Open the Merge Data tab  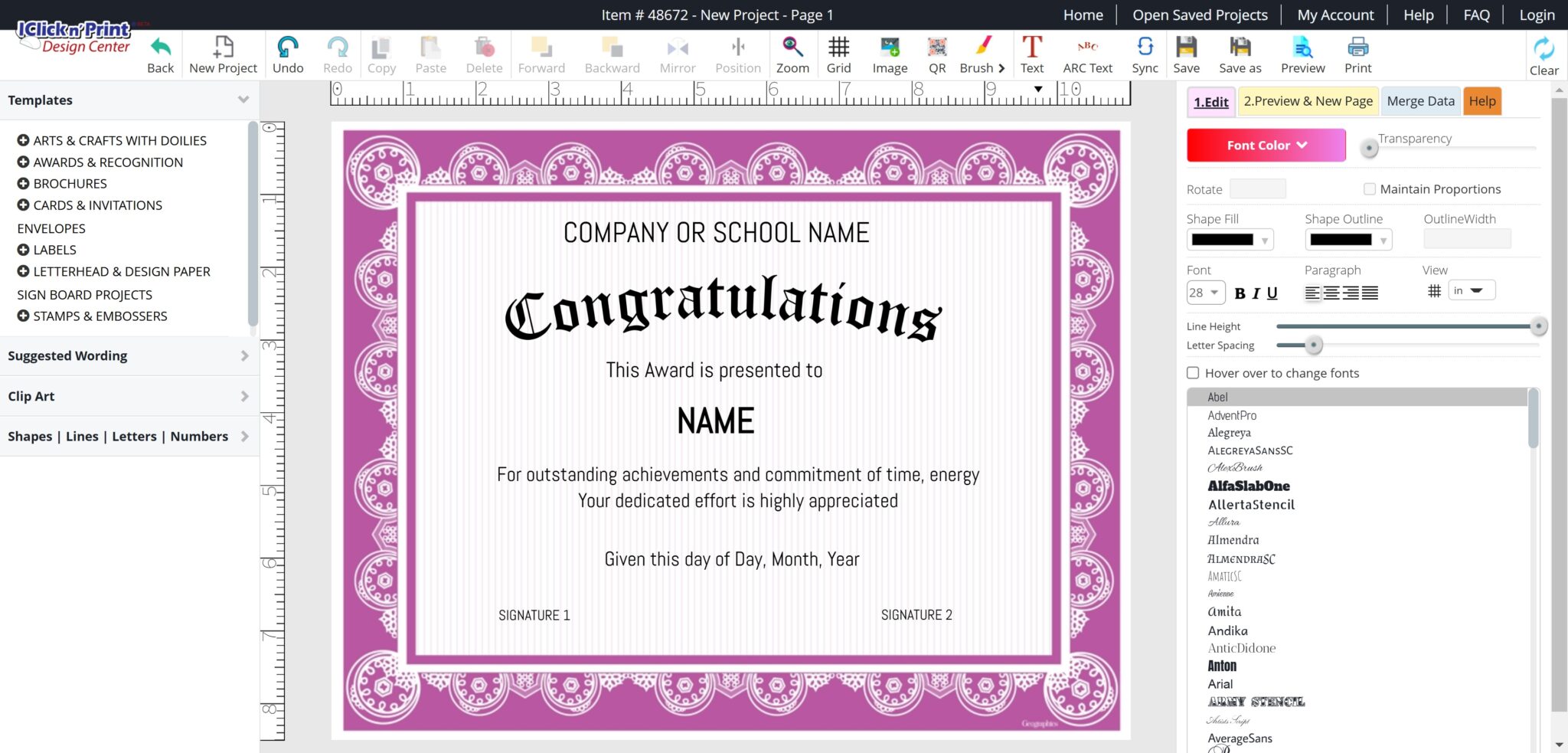1420,100
